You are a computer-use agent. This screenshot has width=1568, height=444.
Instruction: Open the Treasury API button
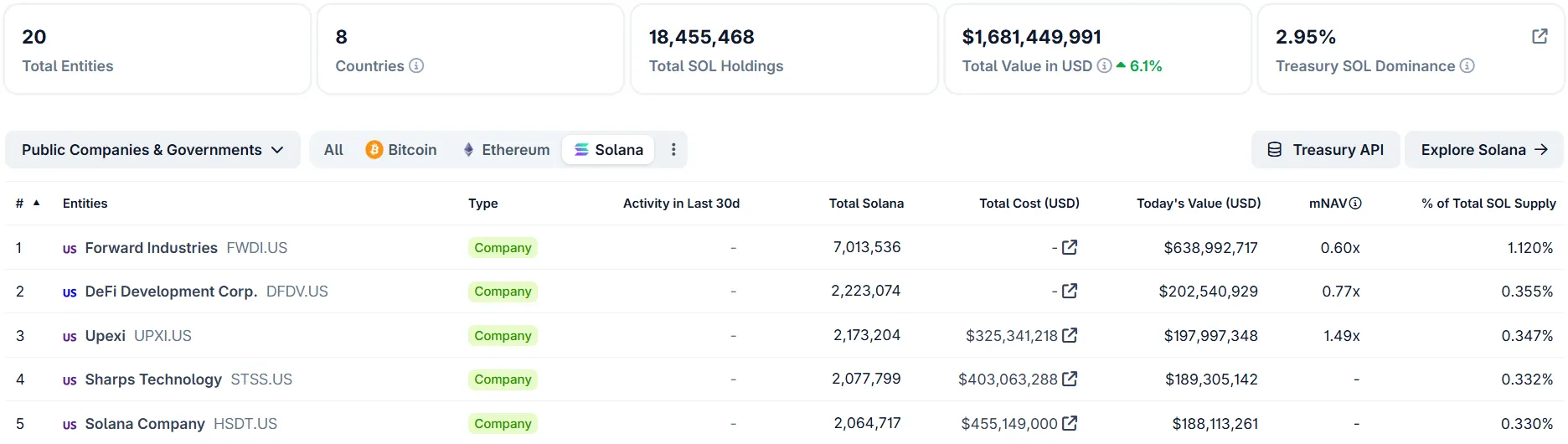click(x=1326, y=149)
